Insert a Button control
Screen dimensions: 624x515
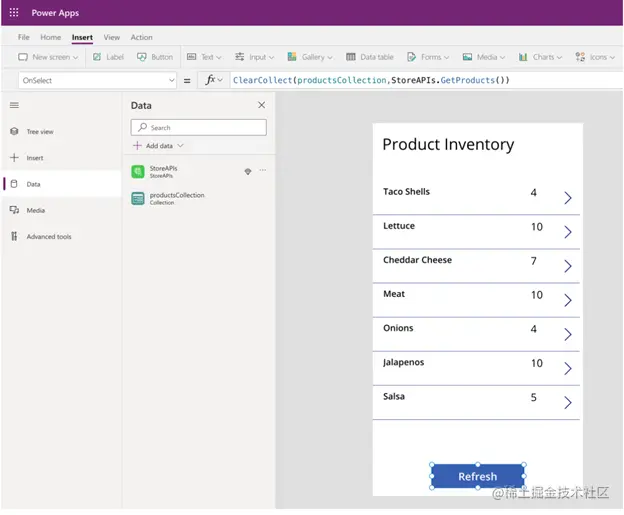point(155,57)
